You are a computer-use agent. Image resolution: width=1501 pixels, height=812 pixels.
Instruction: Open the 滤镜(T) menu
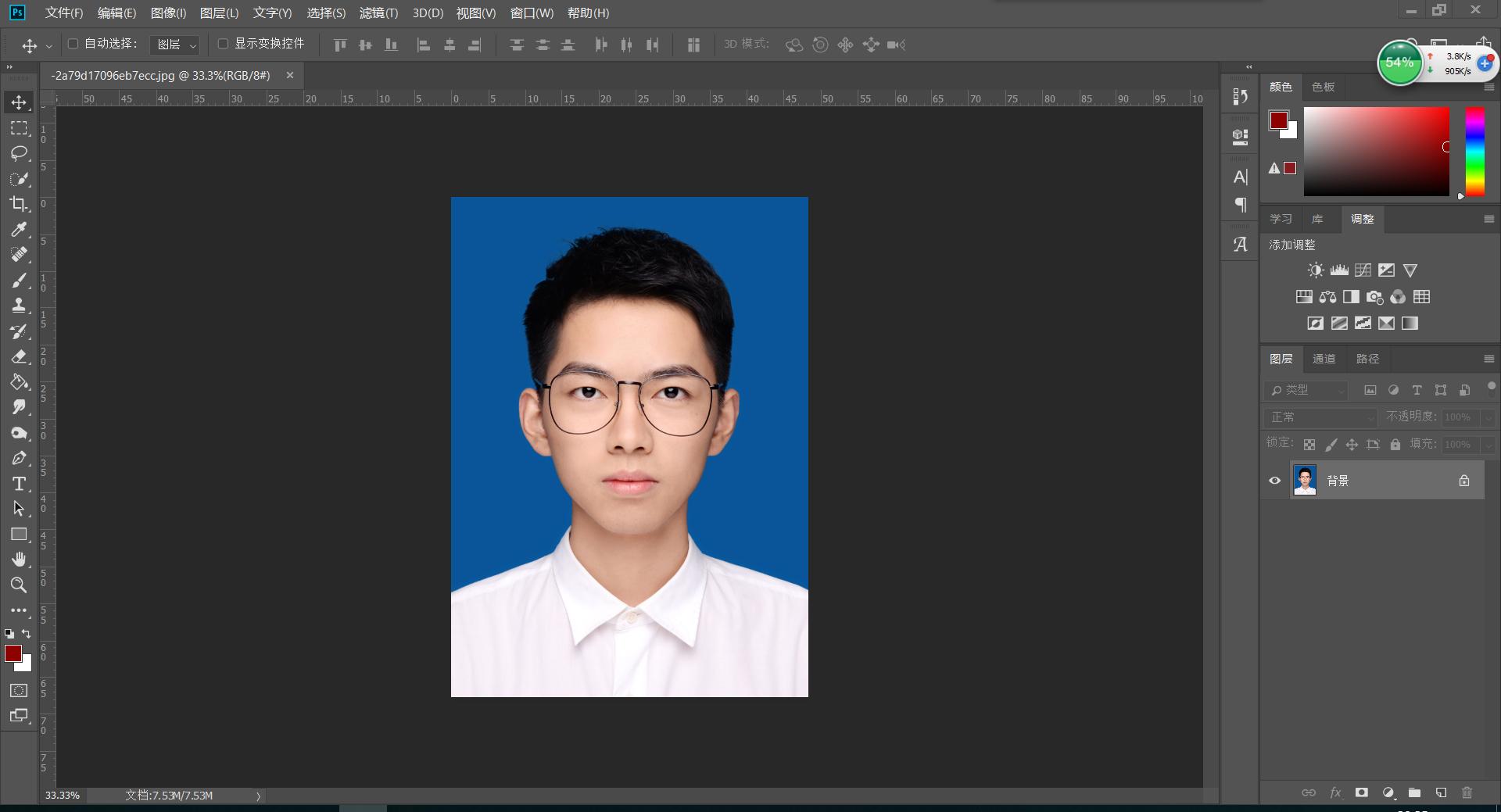click(x=378, y=13)
